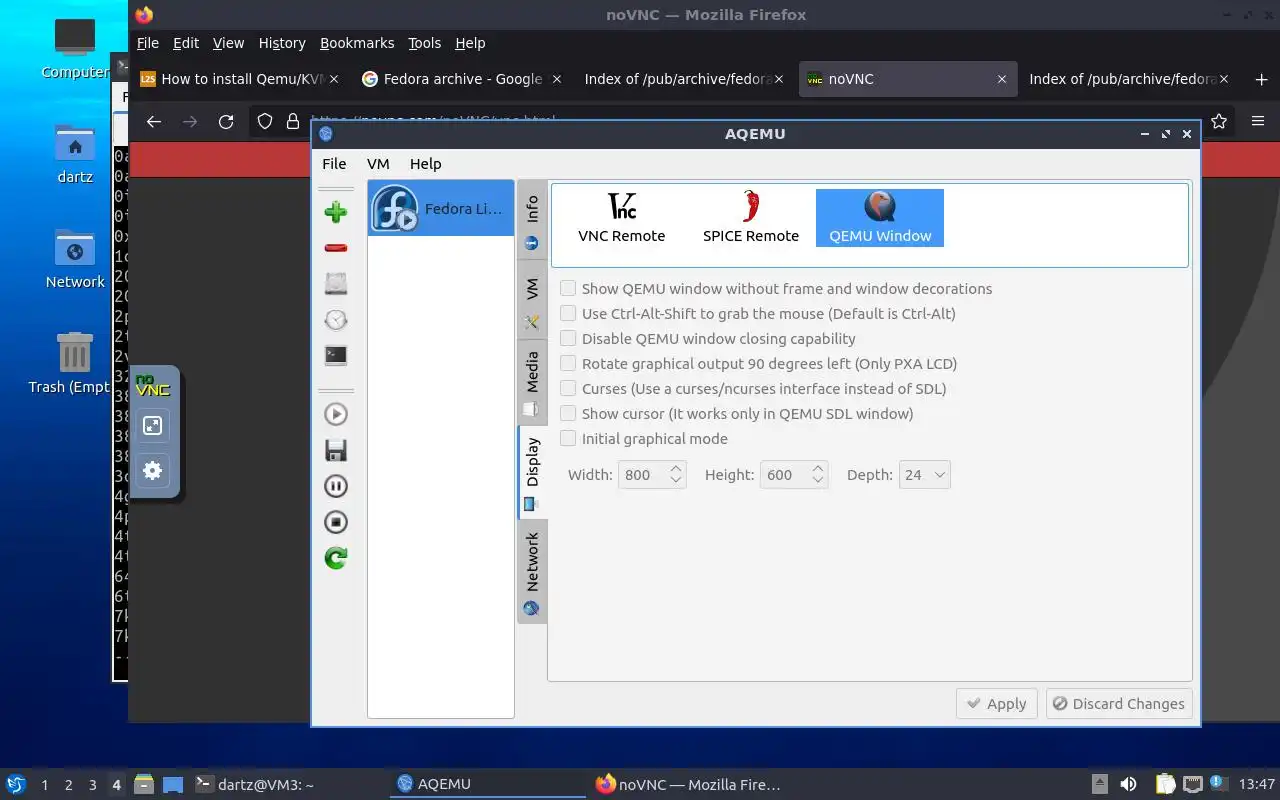Toggle Curses interface checkbox
This screenshot has width=1280, height=800.
[x=568, y=388]
